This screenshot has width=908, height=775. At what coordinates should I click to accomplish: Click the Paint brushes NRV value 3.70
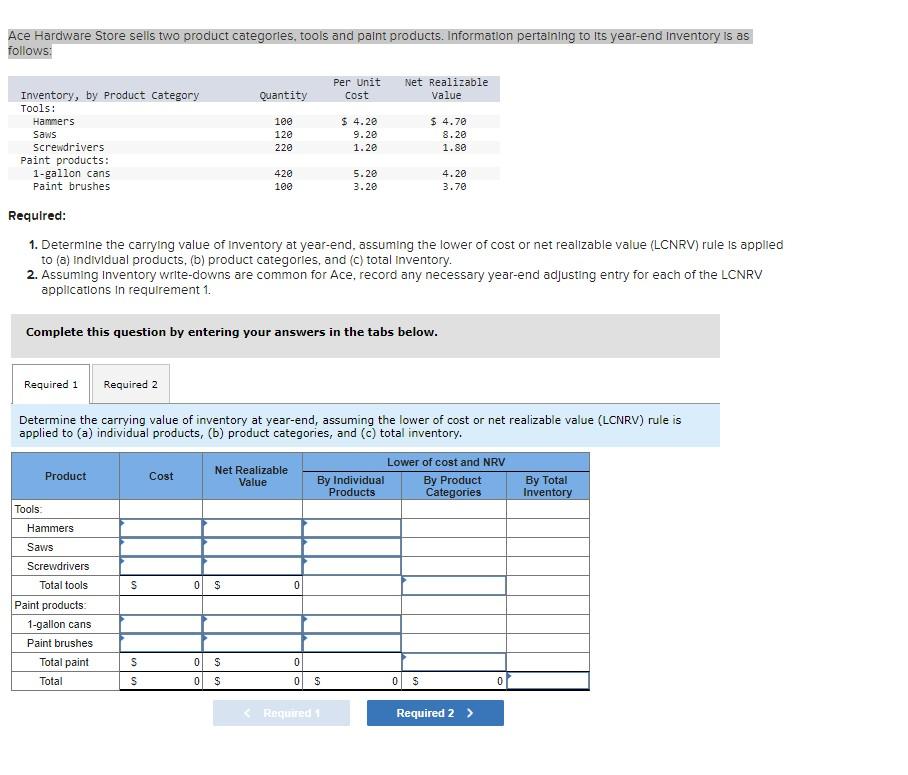(454, 187)
